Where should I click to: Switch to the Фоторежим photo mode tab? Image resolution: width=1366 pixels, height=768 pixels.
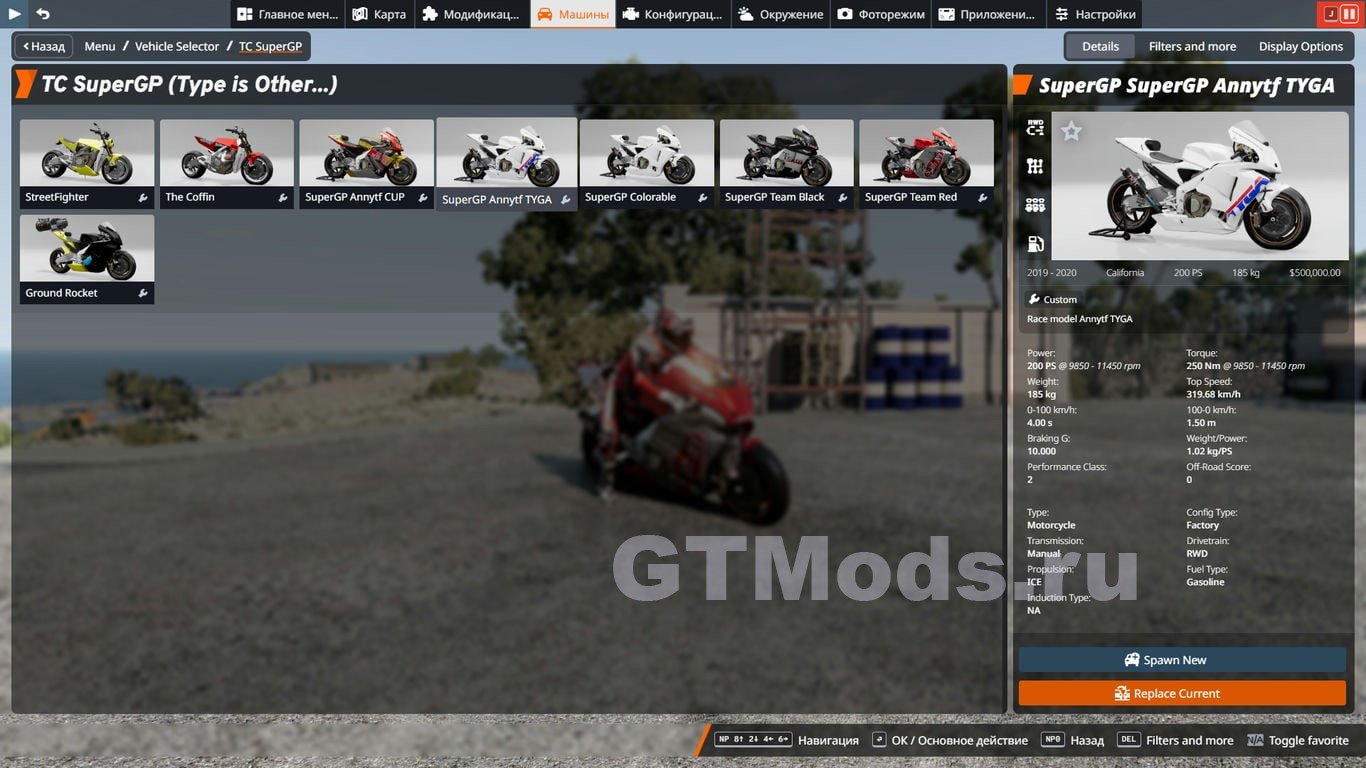880,14
